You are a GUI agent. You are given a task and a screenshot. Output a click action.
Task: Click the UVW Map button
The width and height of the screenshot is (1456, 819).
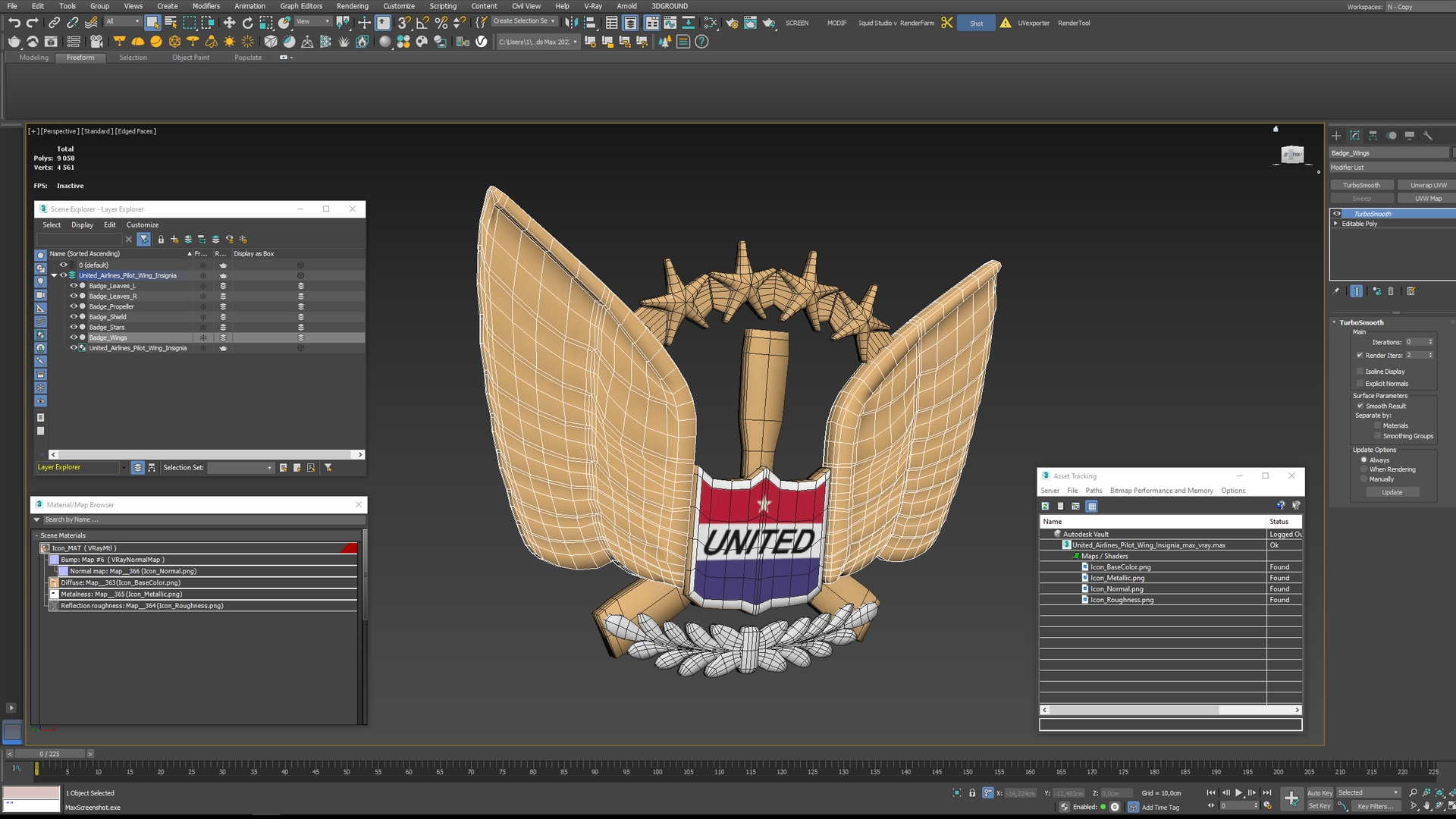[x=1428, y=199]
